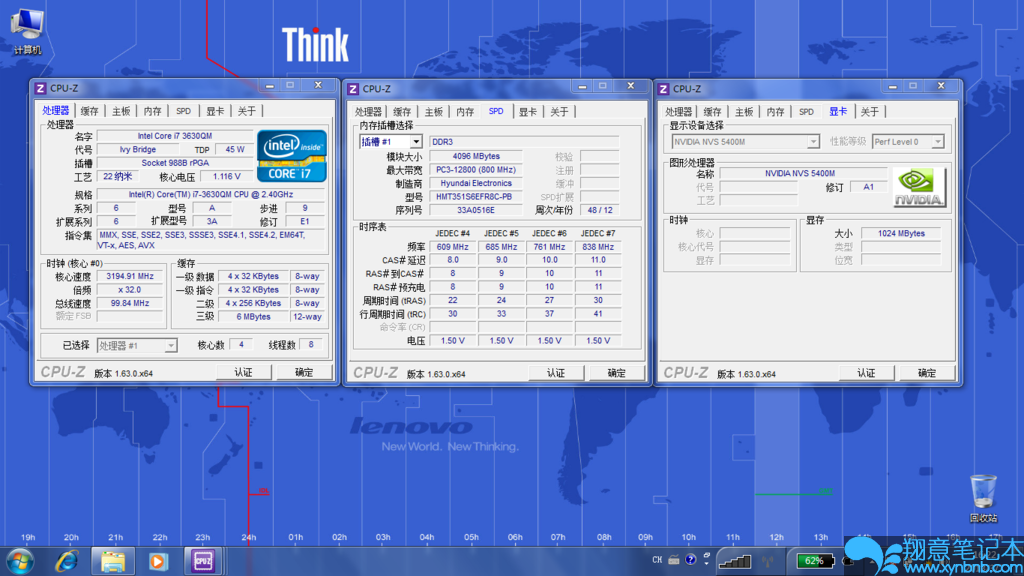This screenshot has height=576, width=1024.
Task: Select the 显卡 tab in left window
Action: pos(215,111)
